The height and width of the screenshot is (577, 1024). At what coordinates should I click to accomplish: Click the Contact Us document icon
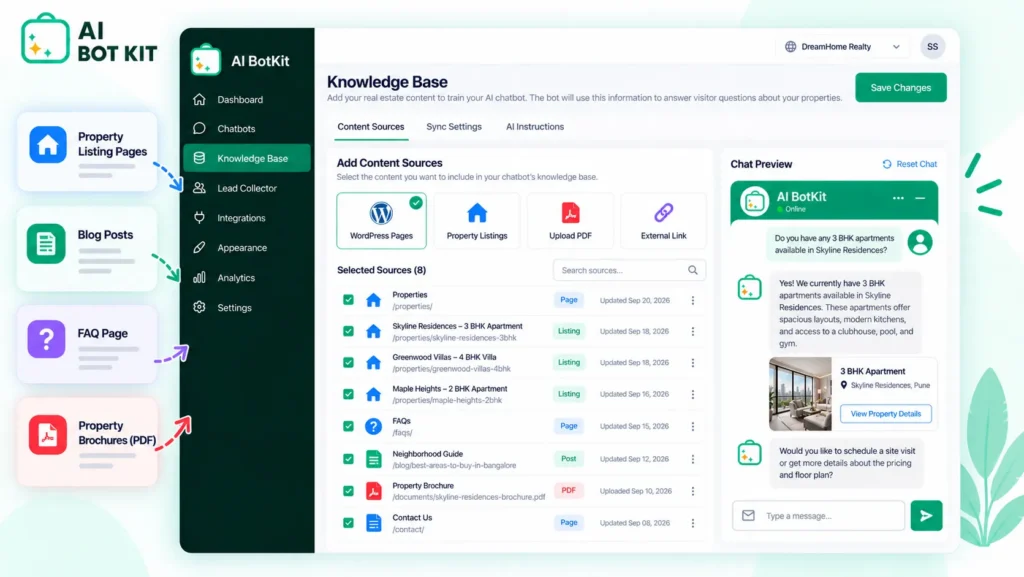[374, 523]
